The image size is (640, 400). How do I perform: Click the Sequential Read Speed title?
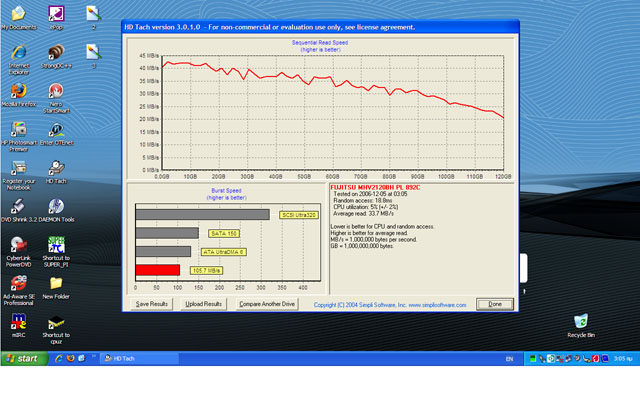pyautogui.click(x=320, y=42)
